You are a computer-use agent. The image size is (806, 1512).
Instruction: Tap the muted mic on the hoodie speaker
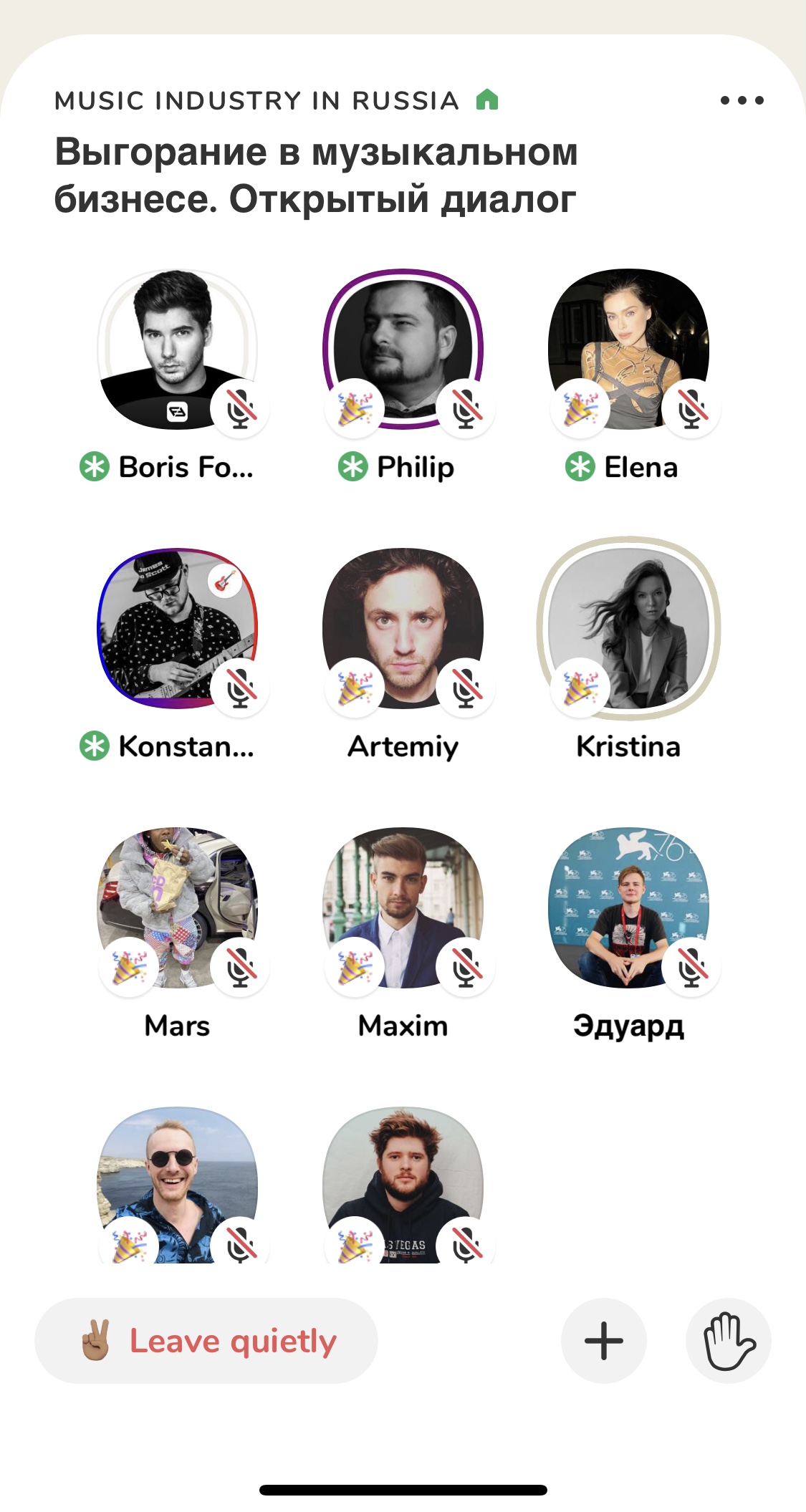coord(466,1243)
